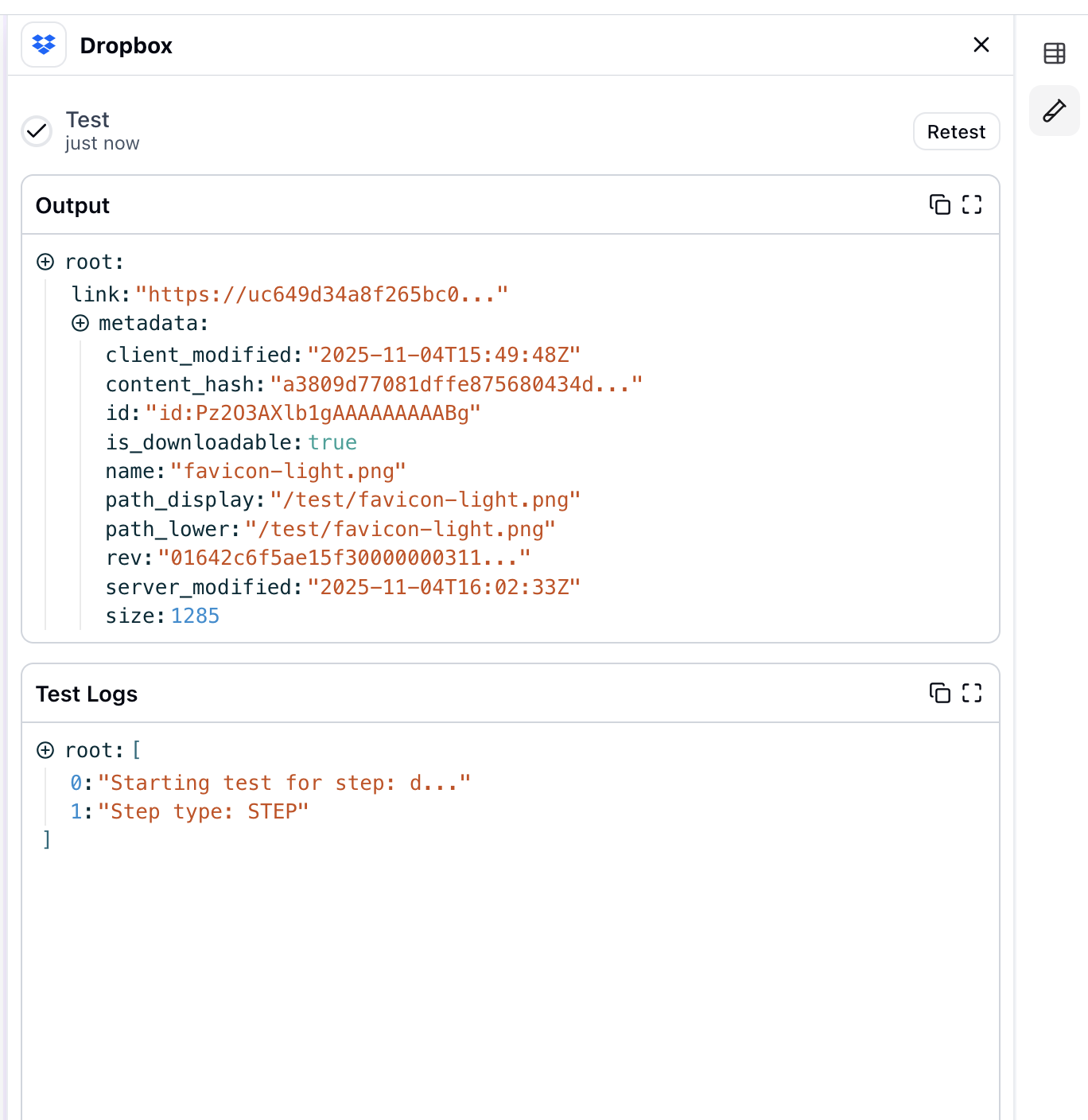Click the truncated link URL value
1088x1120 pixels.
pos(321,295)
